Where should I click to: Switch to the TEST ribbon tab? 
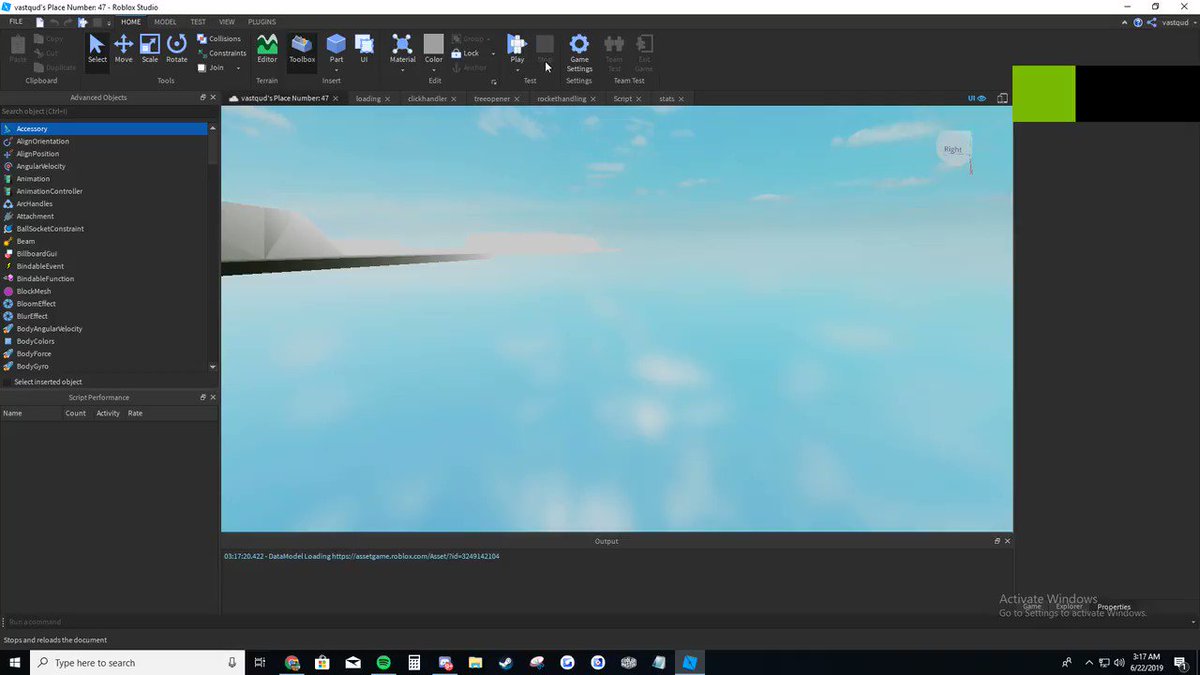[x=198, y=21]
